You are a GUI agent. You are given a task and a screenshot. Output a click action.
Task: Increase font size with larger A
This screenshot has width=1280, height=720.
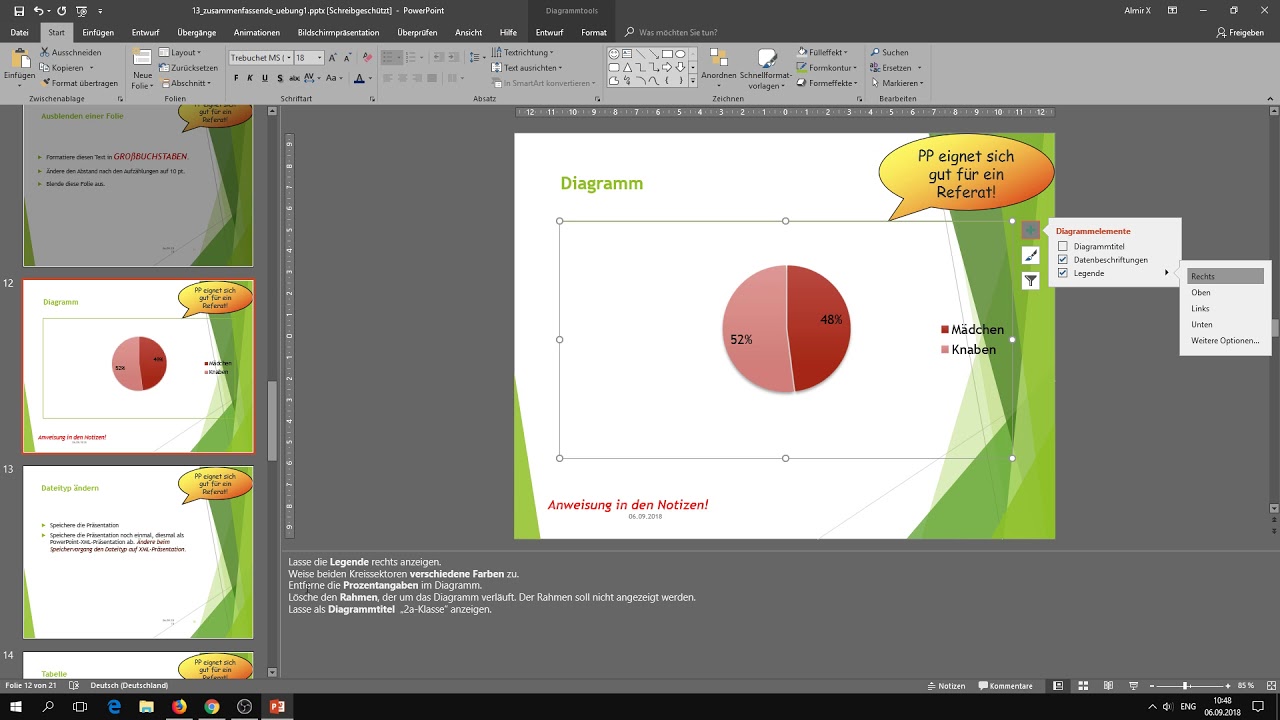[x=334, y=57]
